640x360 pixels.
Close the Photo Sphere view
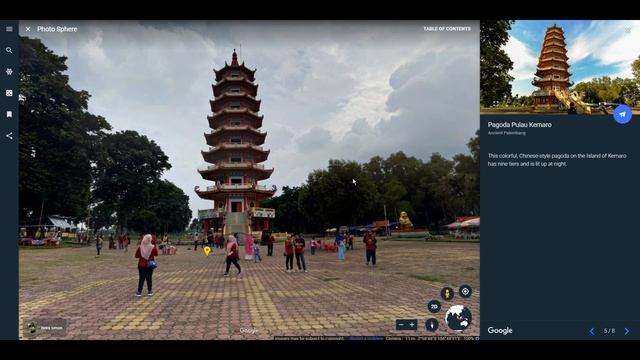(28, 29)
